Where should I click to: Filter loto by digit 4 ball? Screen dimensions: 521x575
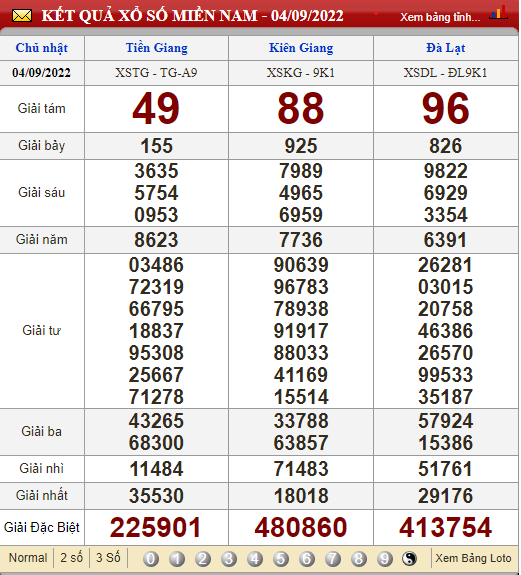click(x=255, y=559)
